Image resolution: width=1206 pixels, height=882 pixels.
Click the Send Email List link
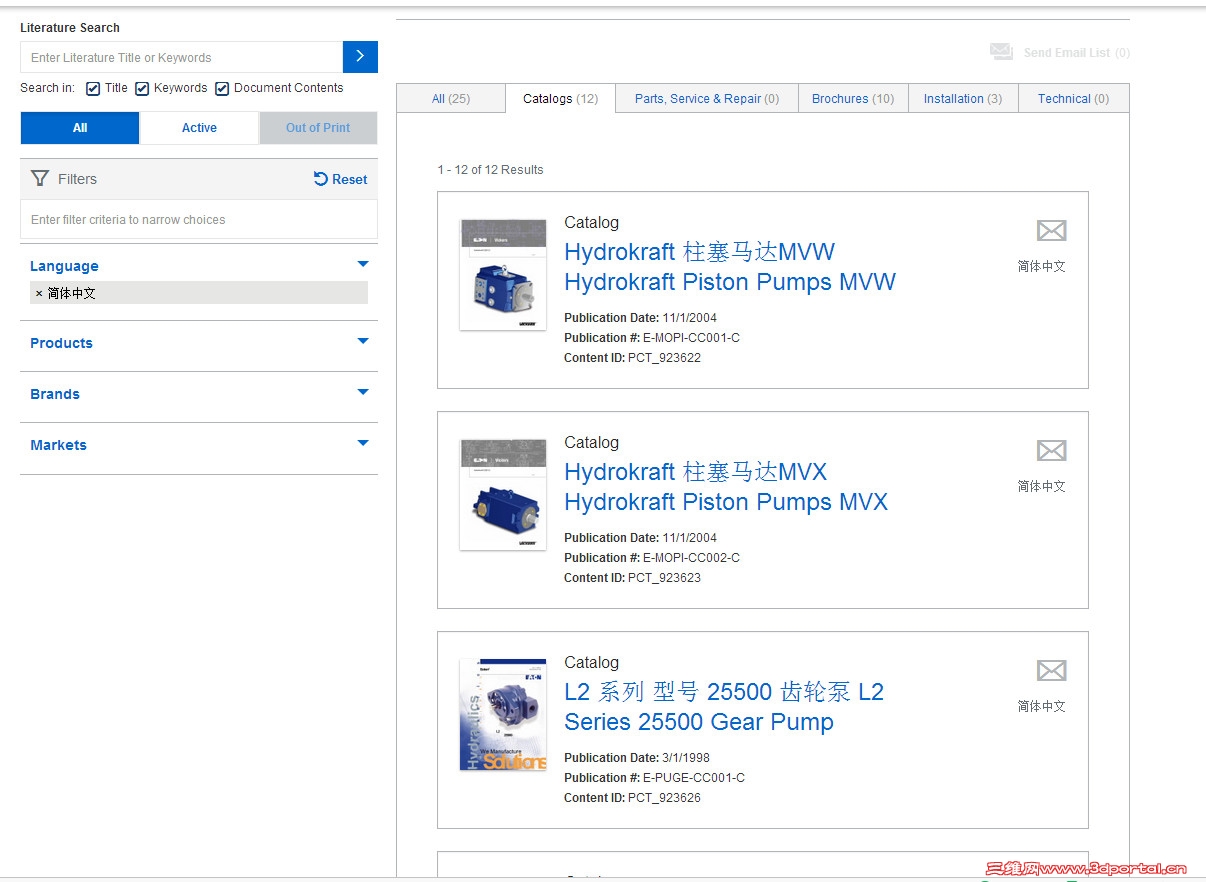pos(1077,53)
